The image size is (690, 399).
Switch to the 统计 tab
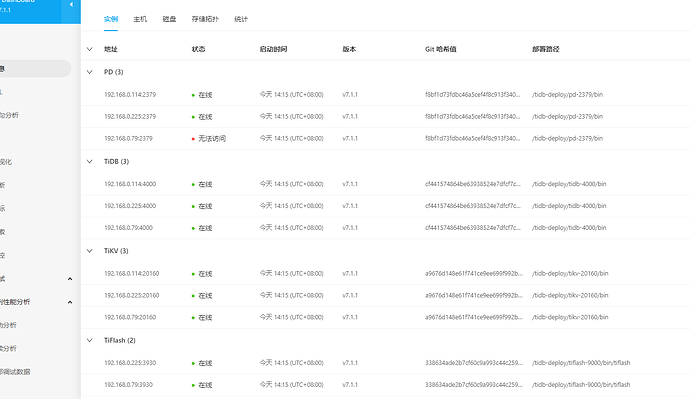[241, 19]
